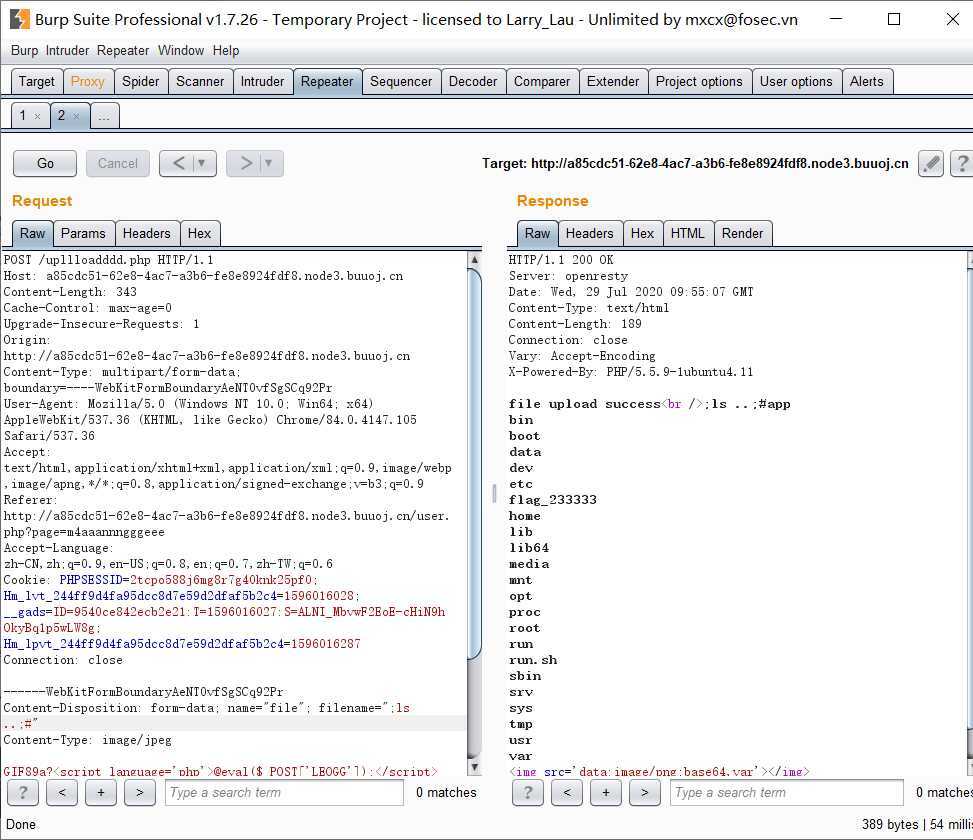
Task: Open search help in Request panel
Action: pos(23,792)
